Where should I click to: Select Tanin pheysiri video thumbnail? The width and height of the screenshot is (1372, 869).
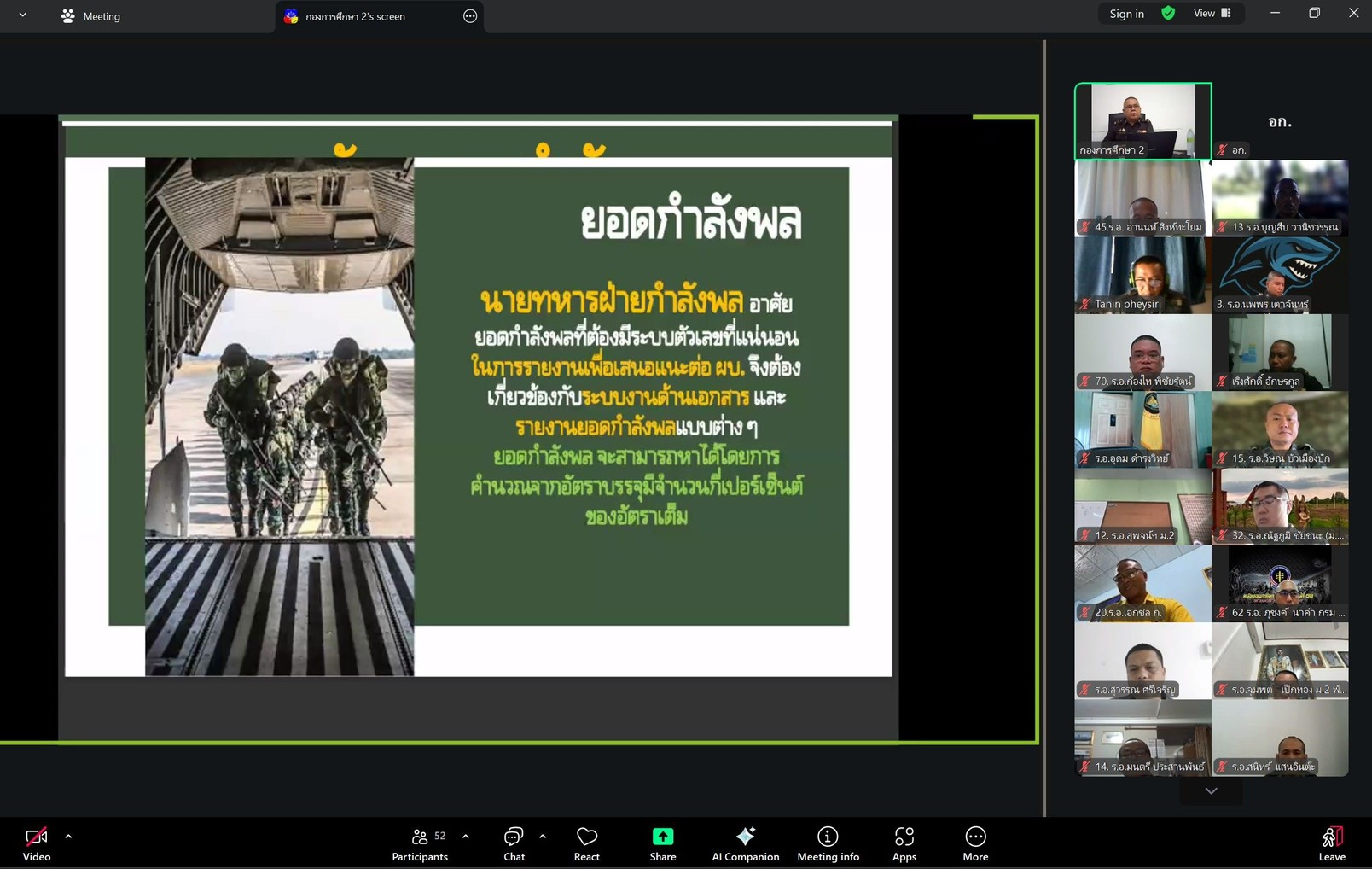coord(1142,276)
